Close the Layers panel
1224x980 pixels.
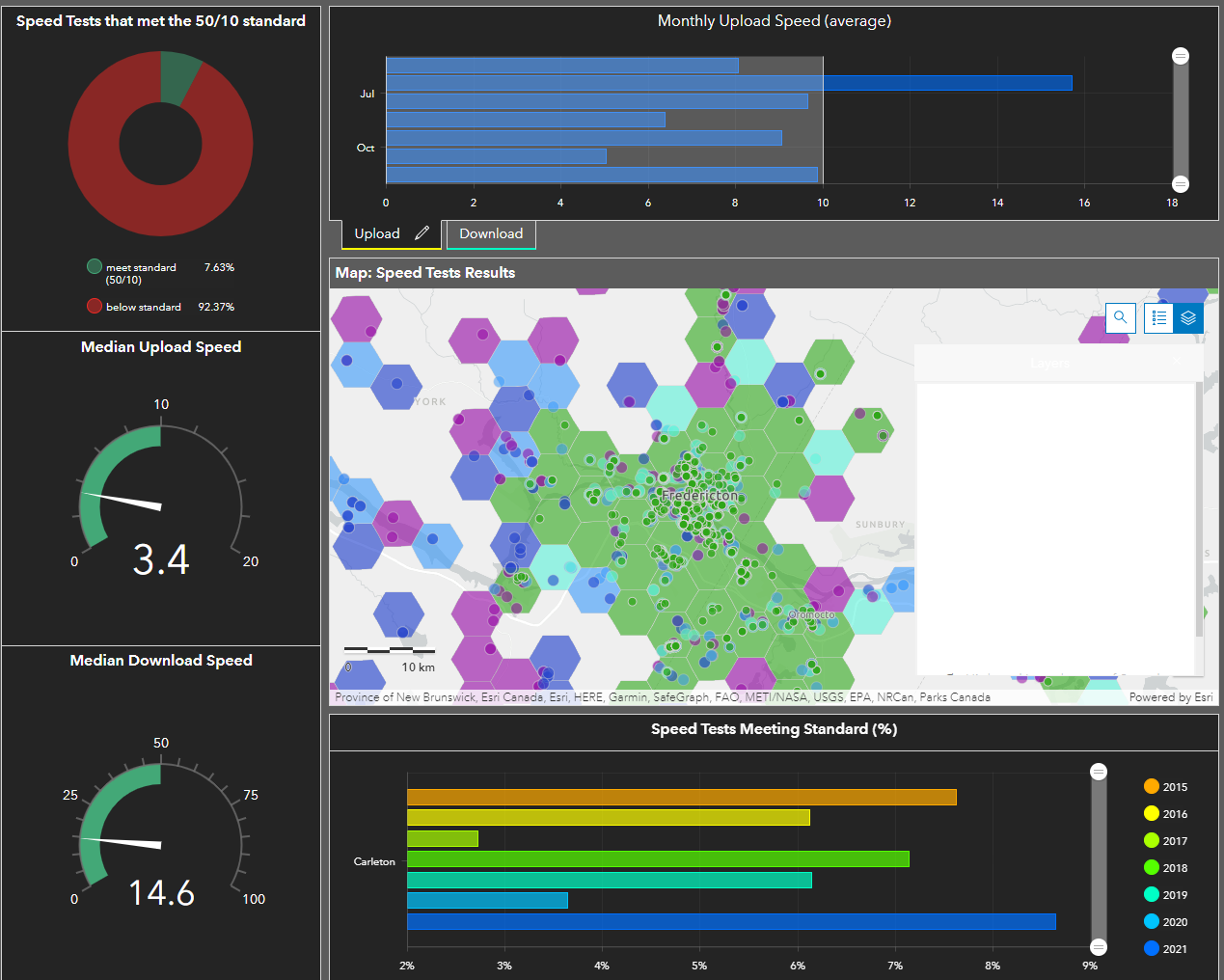(1177, 362)
